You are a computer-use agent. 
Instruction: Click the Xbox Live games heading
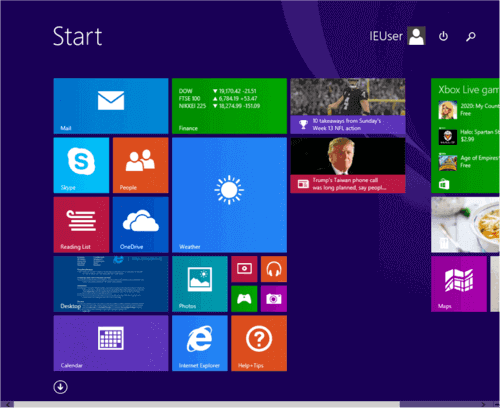click(x=469, y=90)
